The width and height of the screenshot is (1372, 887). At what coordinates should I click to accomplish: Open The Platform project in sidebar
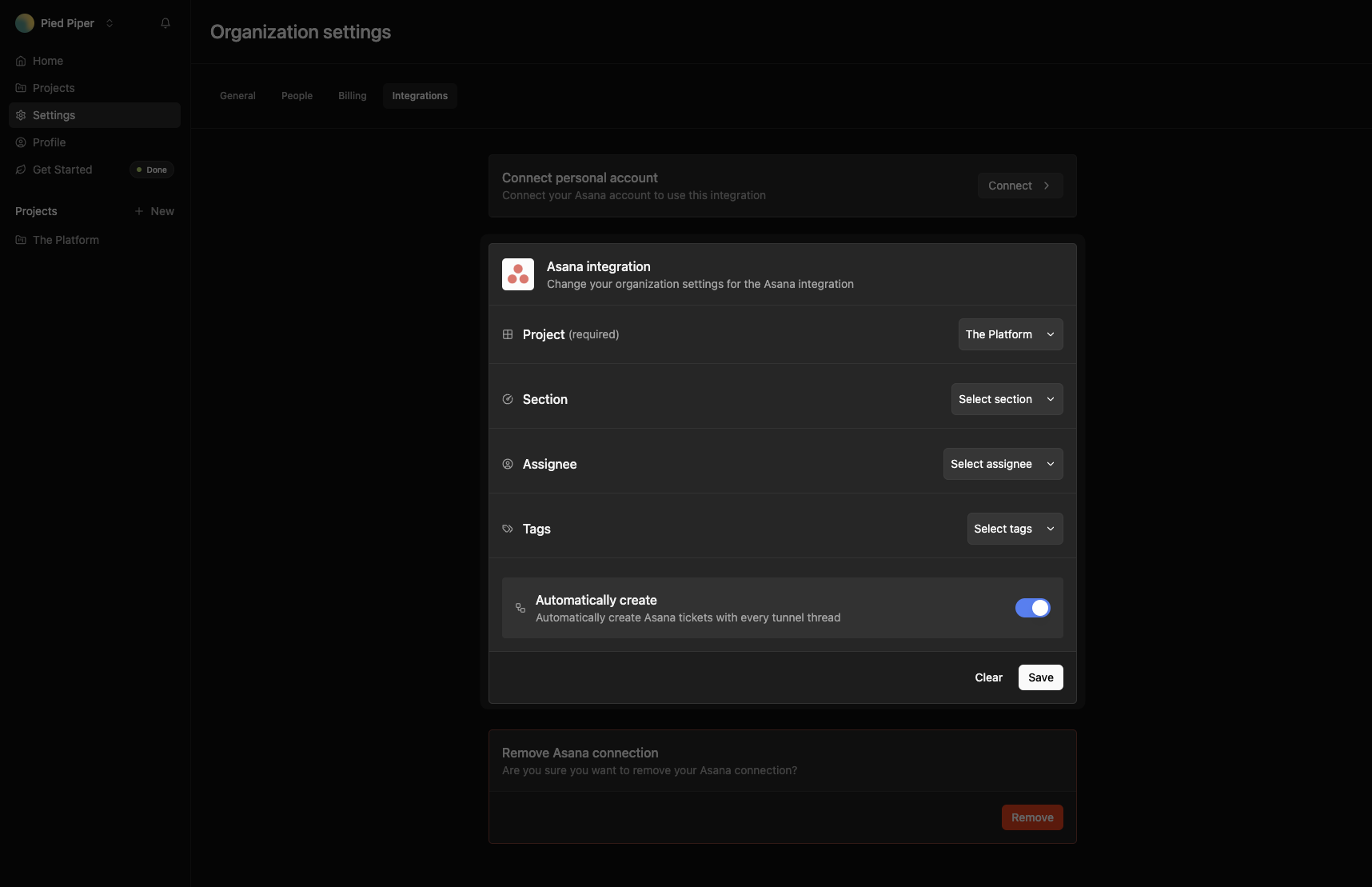tap(94, 240)
